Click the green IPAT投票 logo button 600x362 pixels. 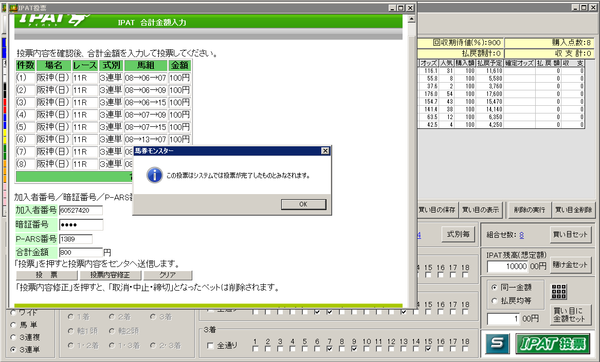(553, 343)
